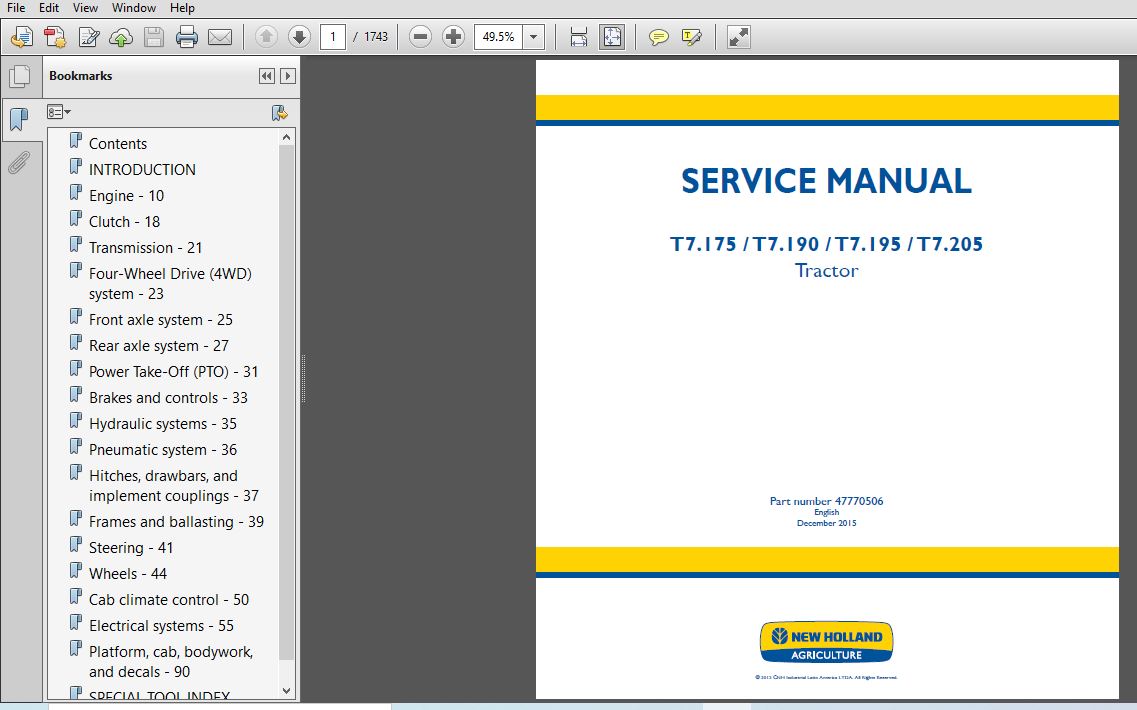Viewport: 1137px width, 710px height.
Task: Open the Attachments paperclip panel icon
Action: 20,162
